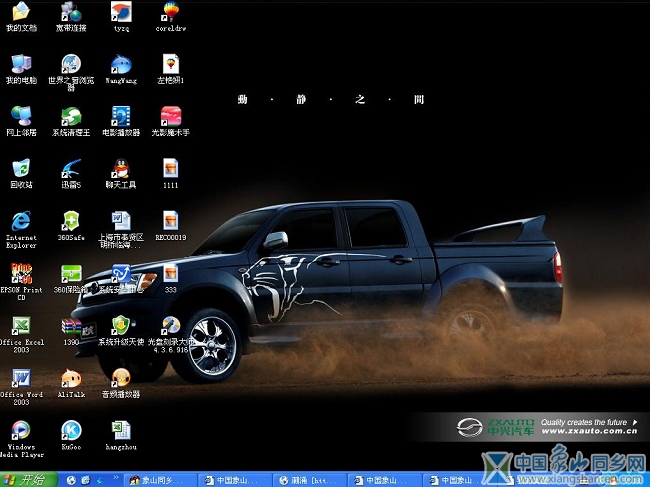Open the 宽带连接 broadband connection shortcut
650x487 pixels.
70,12
